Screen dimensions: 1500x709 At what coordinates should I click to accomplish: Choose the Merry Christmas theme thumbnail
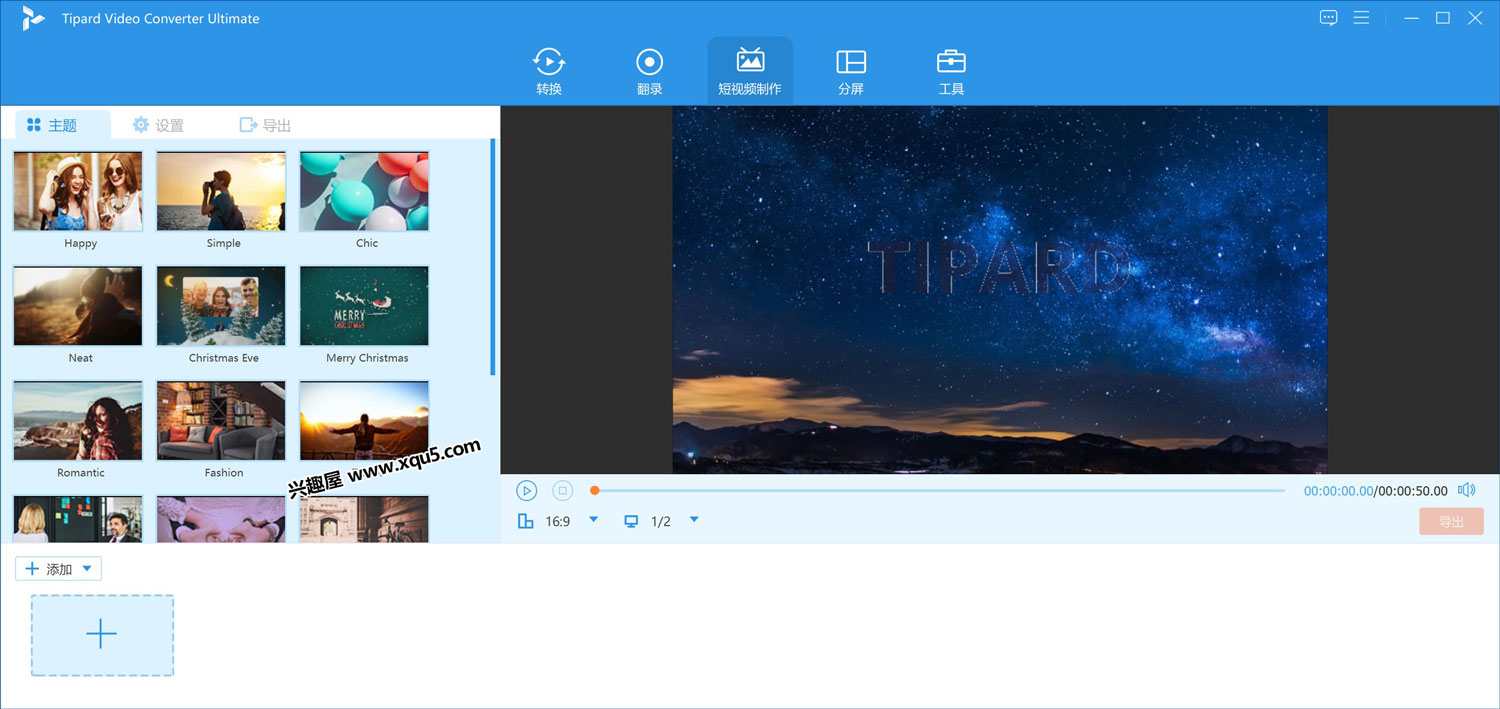coord(365,306)
